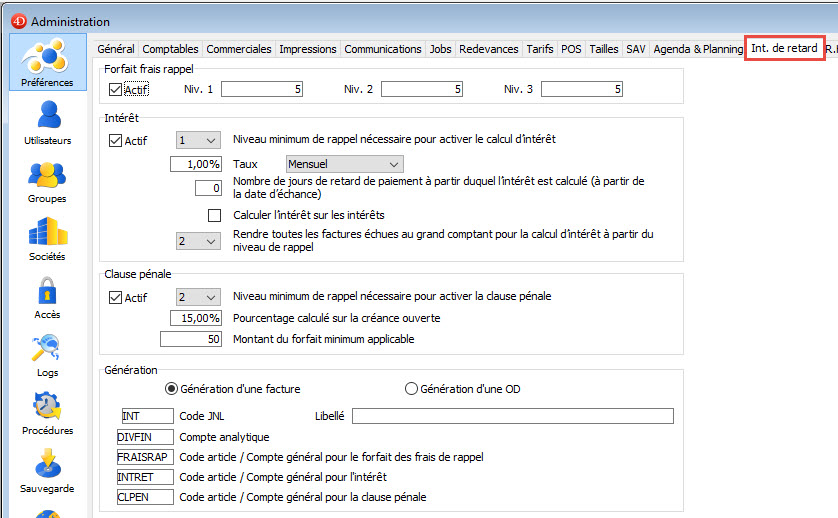
Task: Open the Utilisateurs section
Action: 47,122
